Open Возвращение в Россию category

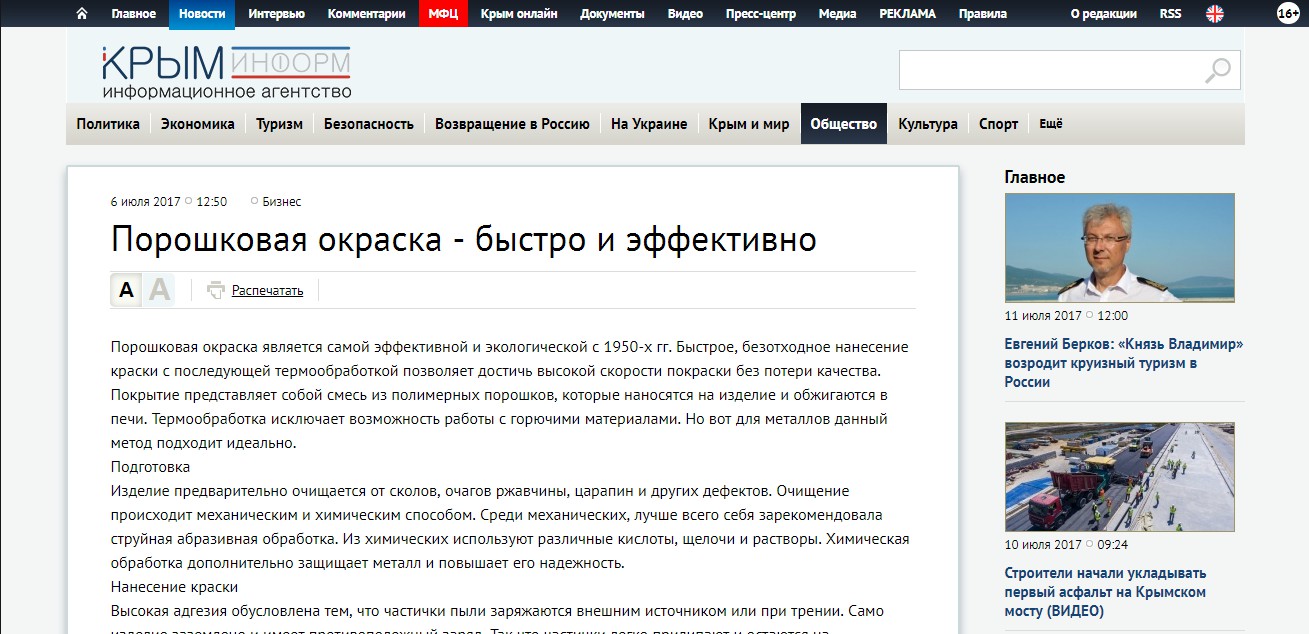point(512,124)
